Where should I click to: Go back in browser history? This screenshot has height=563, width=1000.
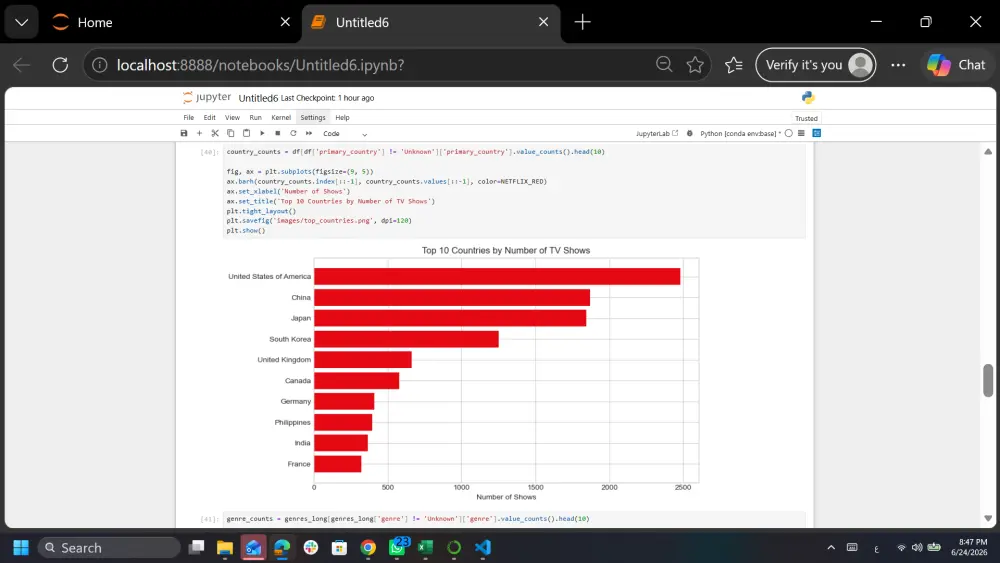click(x=22, y=65)
